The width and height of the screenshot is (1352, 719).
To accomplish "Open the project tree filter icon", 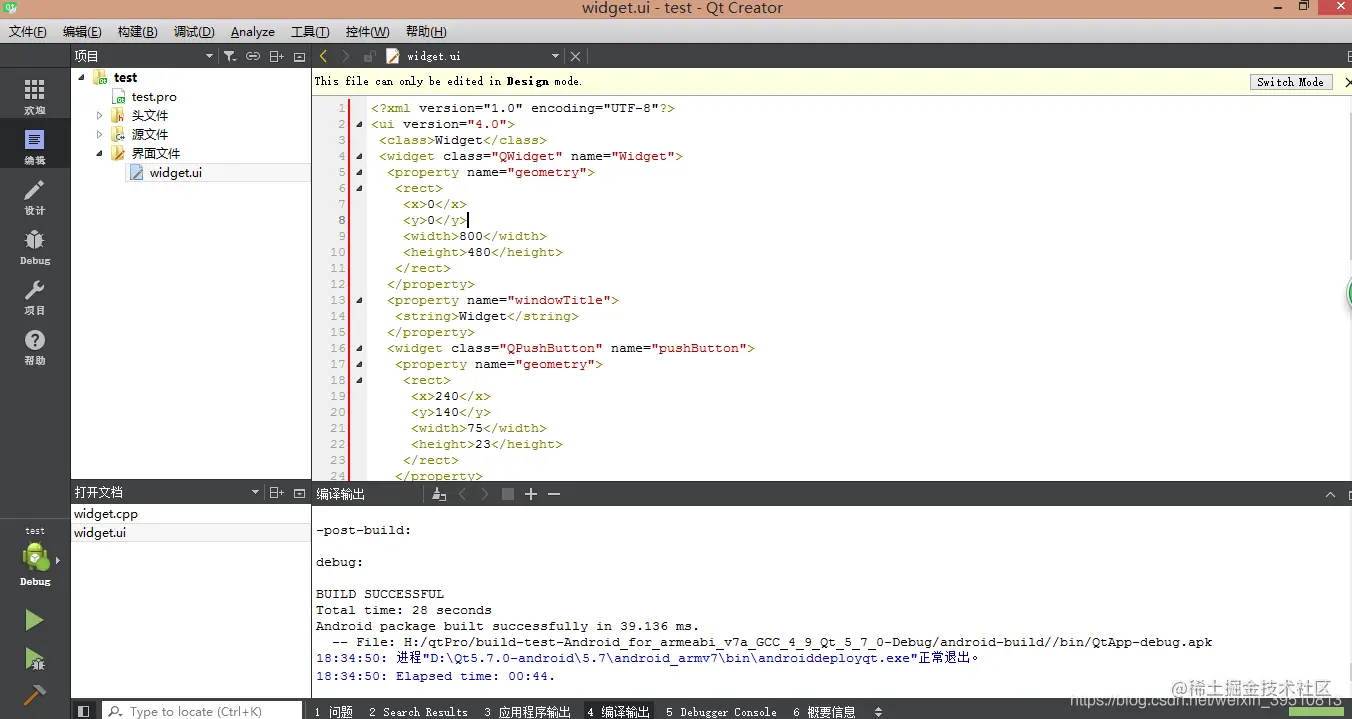I will coord(230,56).
